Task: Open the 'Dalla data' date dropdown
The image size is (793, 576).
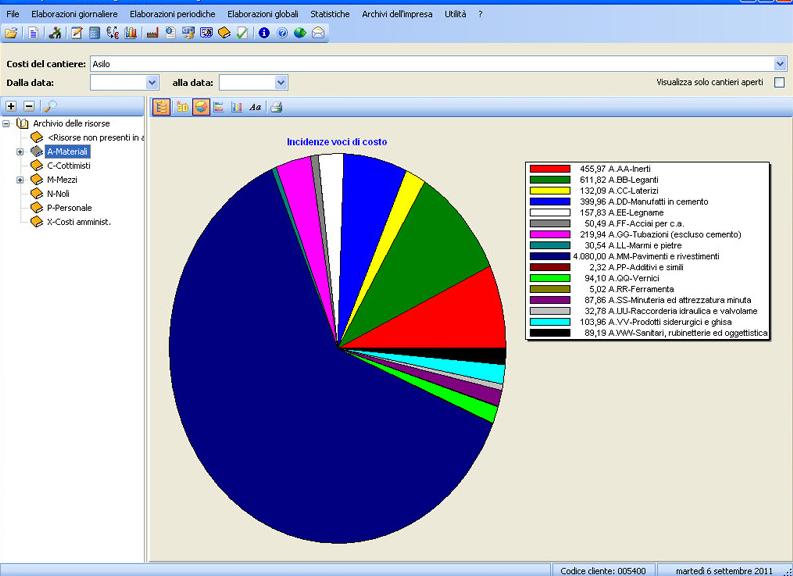Action: click(x=152, y=82)
